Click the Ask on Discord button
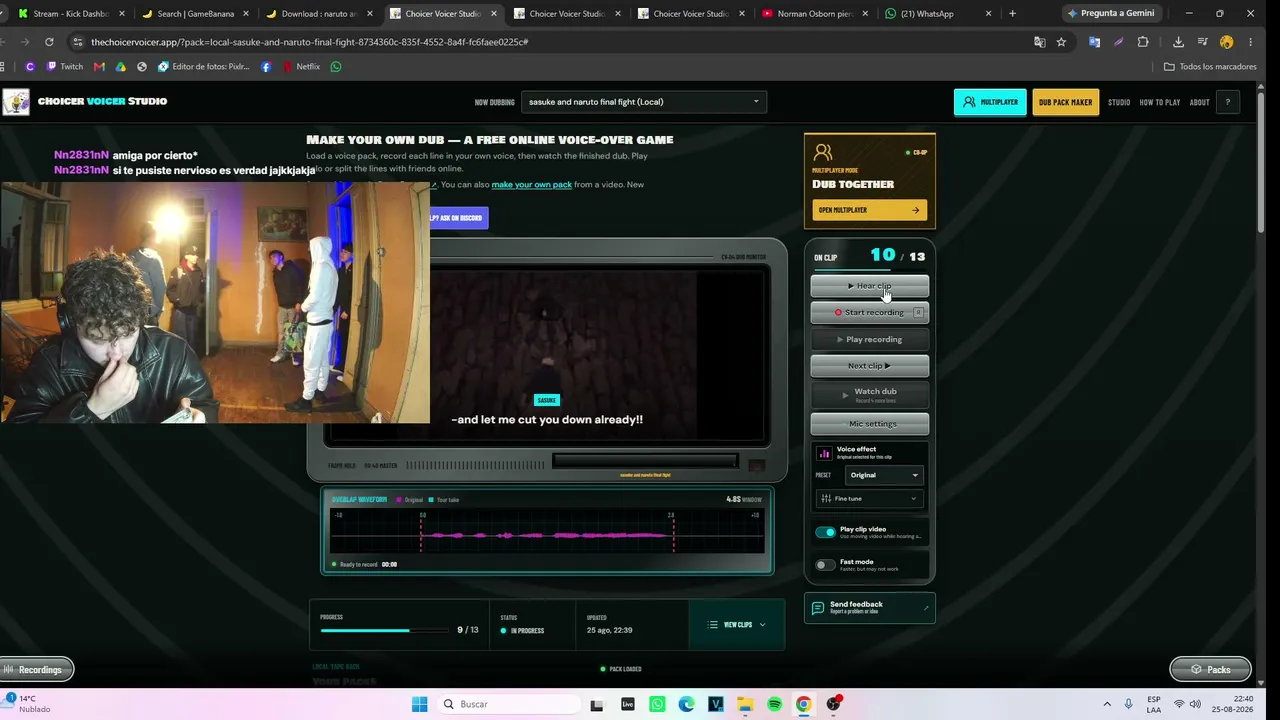This screenshot has width=1280, height=720. (x=459, y=218)
